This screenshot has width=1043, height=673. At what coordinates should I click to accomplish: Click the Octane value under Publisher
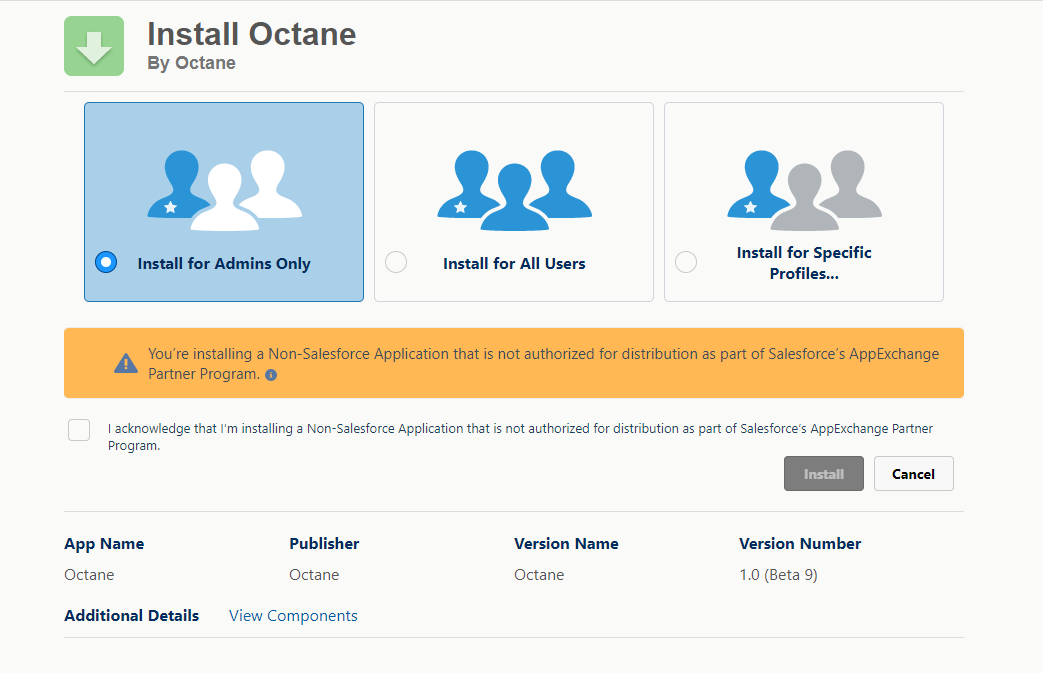314,575
